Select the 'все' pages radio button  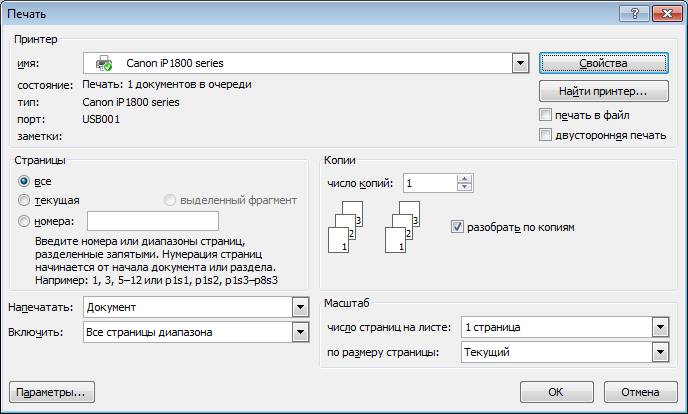point(24,181)
